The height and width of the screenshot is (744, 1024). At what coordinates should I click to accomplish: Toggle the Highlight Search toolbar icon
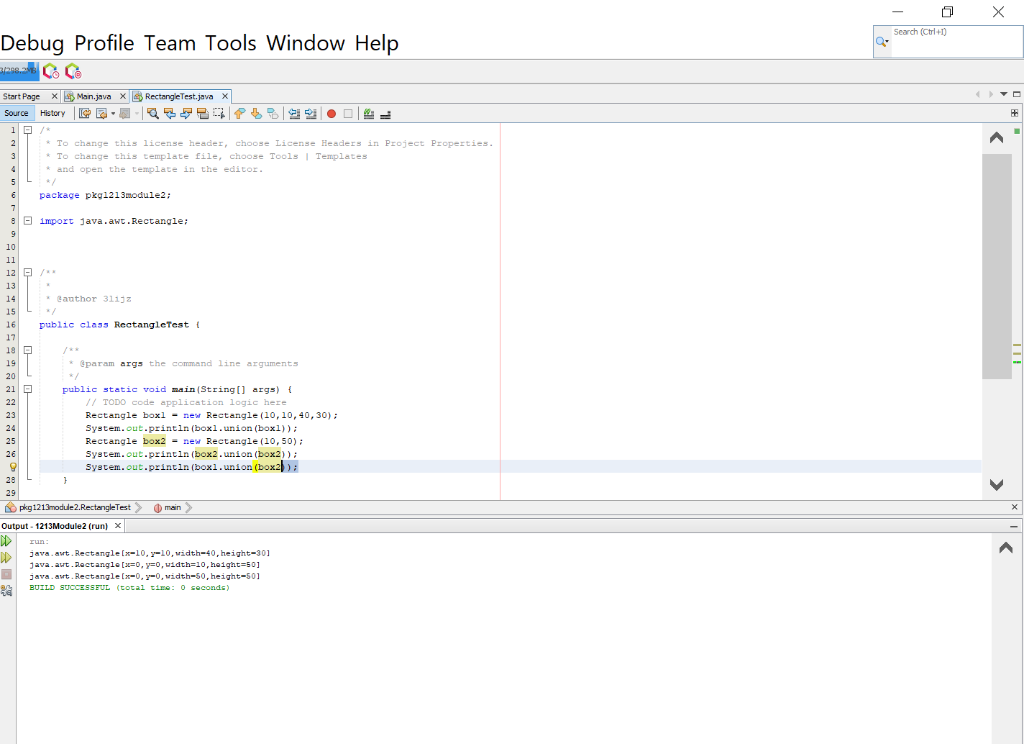point(201,113)
